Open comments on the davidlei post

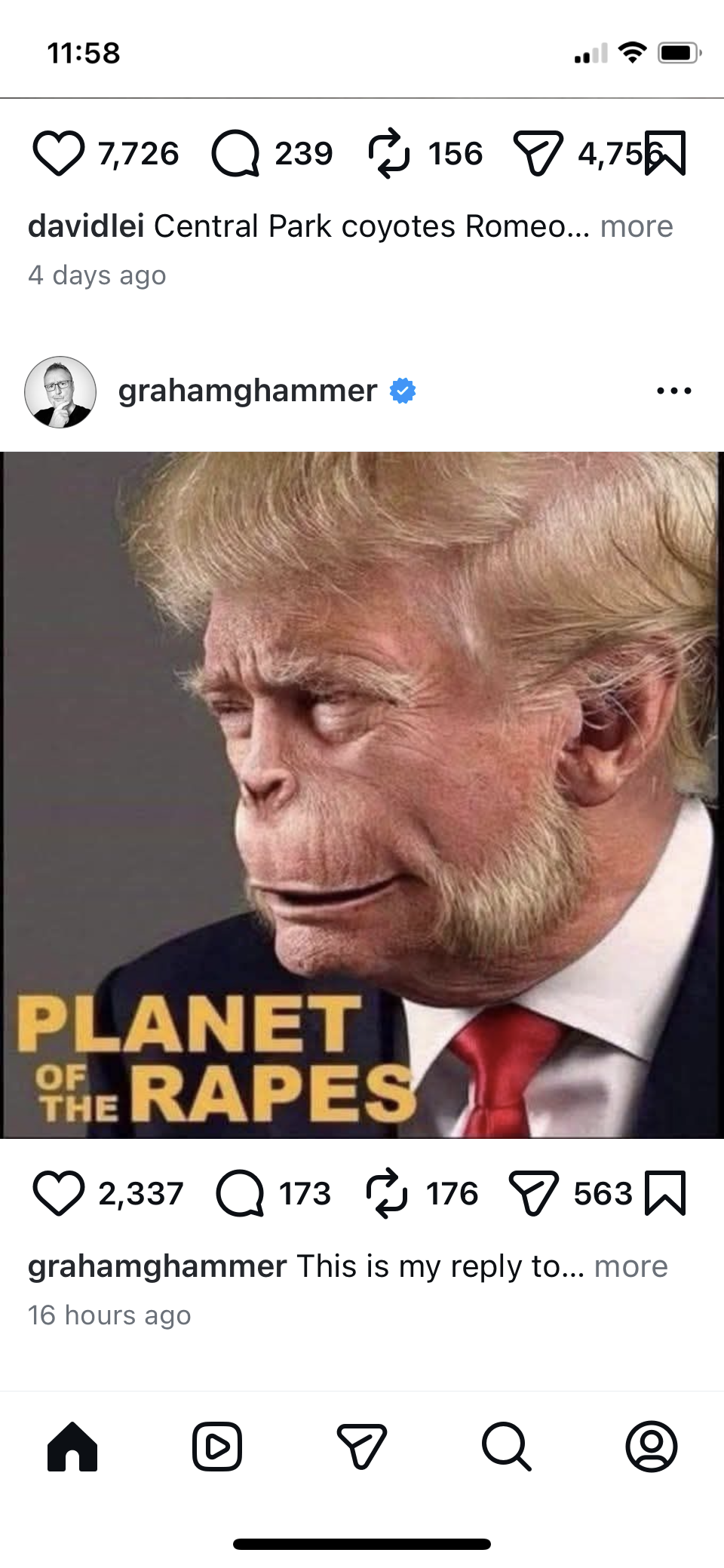click(235, 153)
